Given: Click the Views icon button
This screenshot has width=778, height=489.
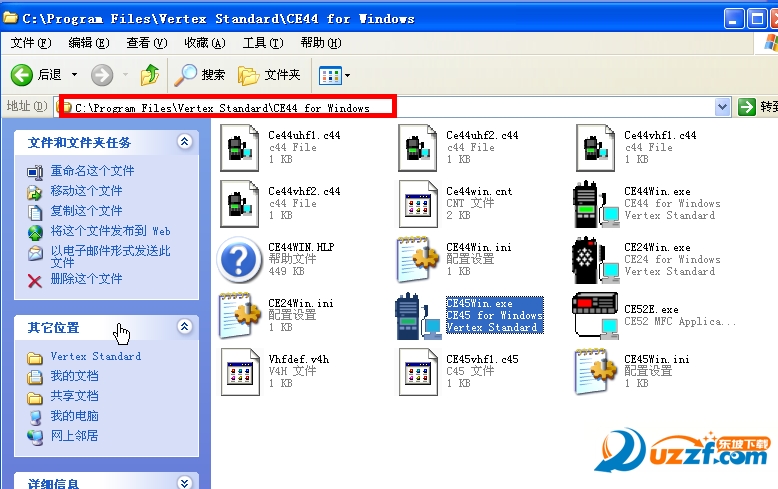Looking at the screenshot, I should (330, 75).
